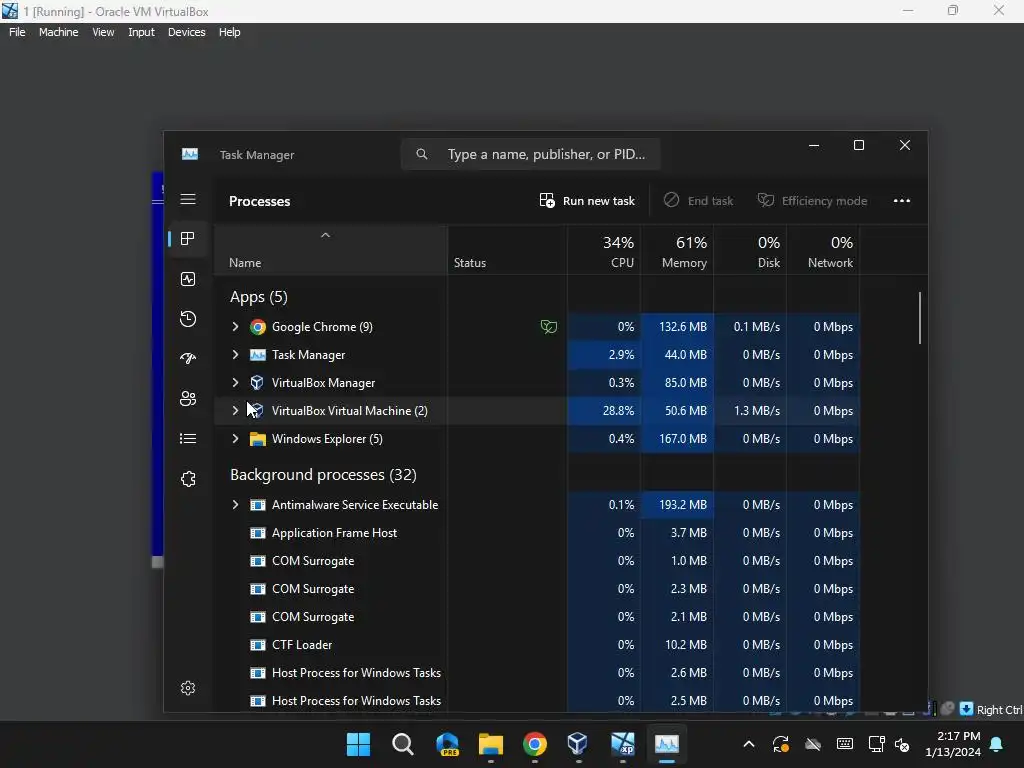Click the process list vertical scrollbar

(x=920, y=318)
